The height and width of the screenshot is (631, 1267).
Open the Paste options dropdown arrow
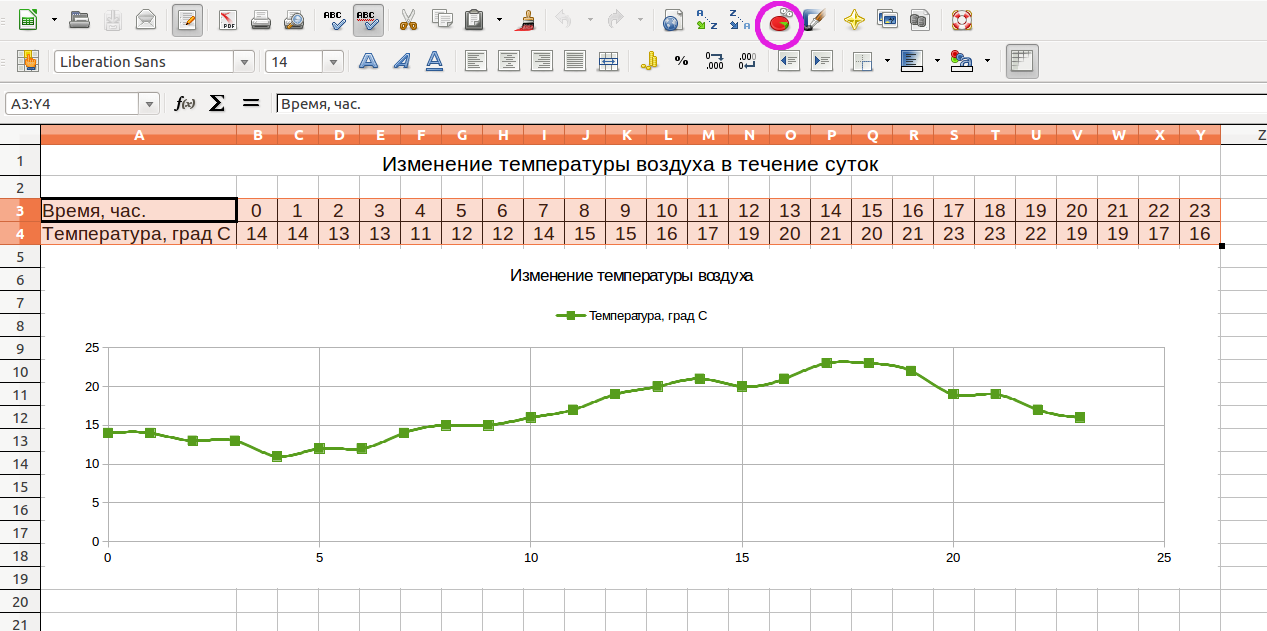[x=499, y=19]
